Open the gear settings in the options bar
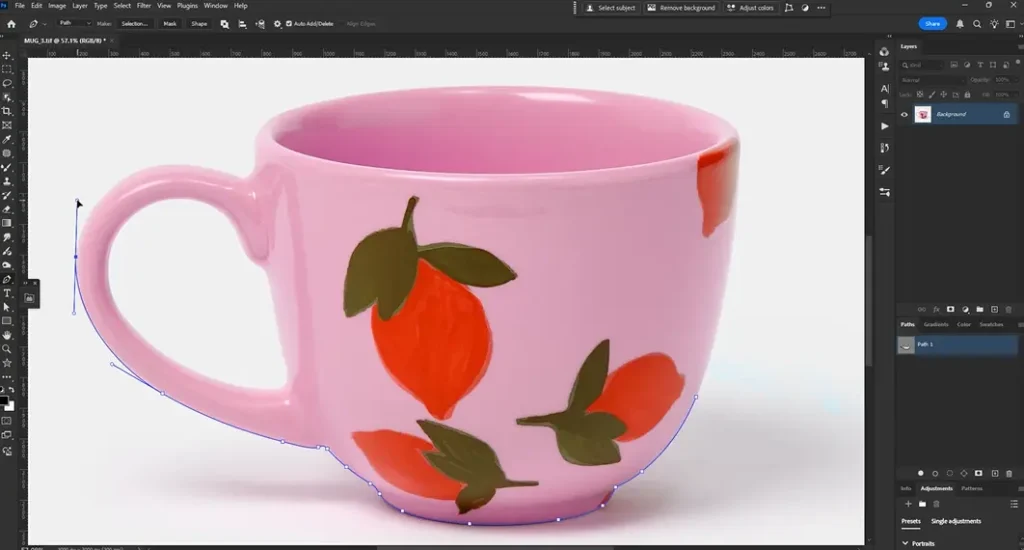1024x550 pixels. [276, 23]
